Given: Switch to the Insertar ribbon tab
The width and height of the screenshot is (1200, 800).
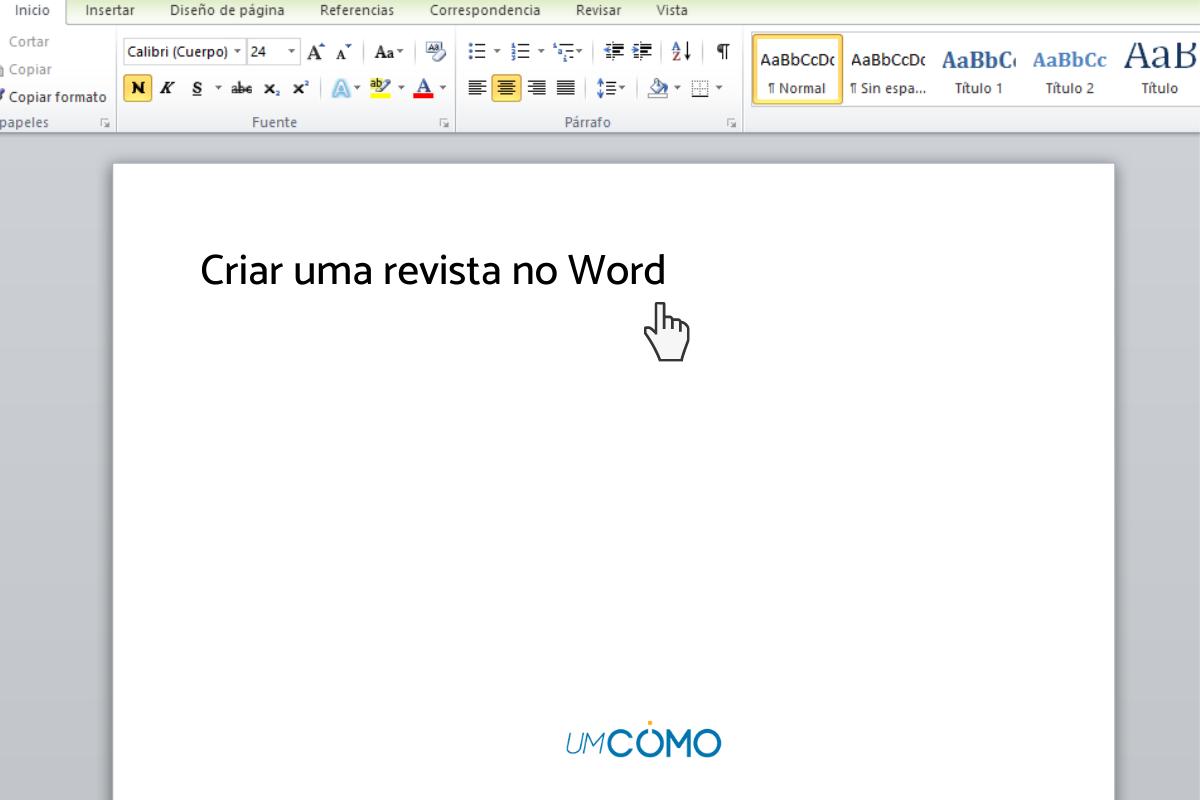Looking at the screenshot, I should [x=109, y=10].
